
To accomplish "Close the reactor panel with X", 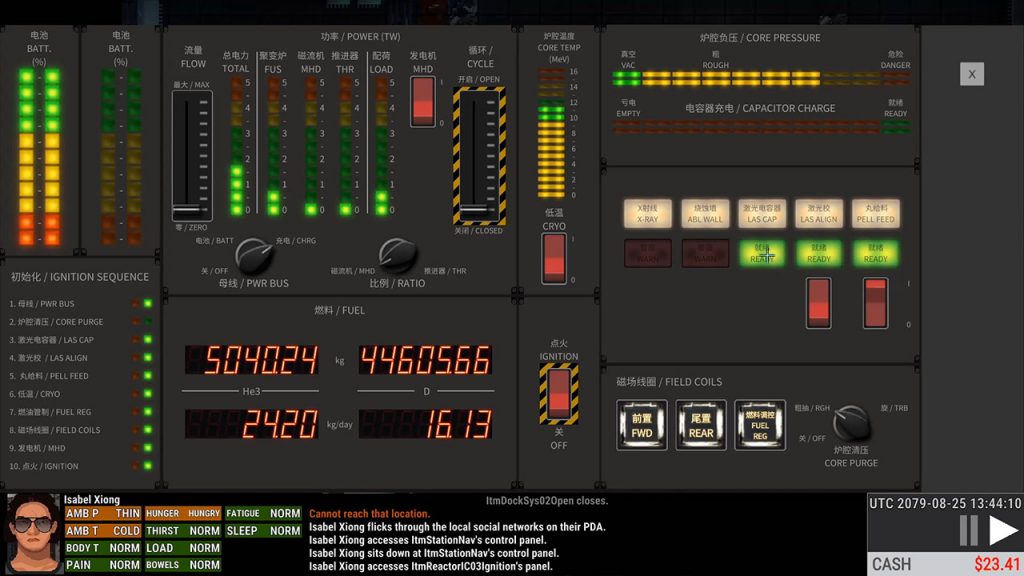I will pos(971,74).
